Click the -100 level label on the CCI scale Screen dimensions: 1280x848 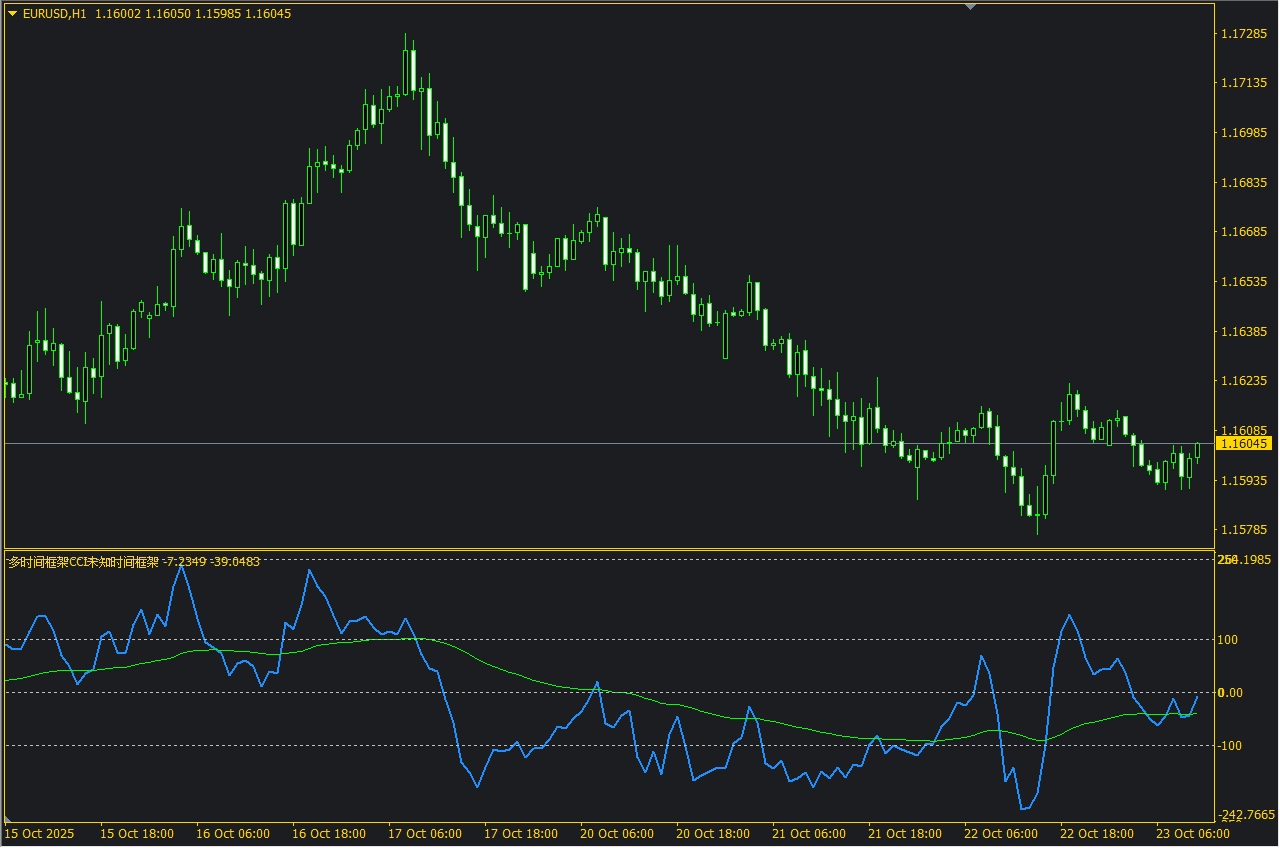click(x=1229, y=746)
